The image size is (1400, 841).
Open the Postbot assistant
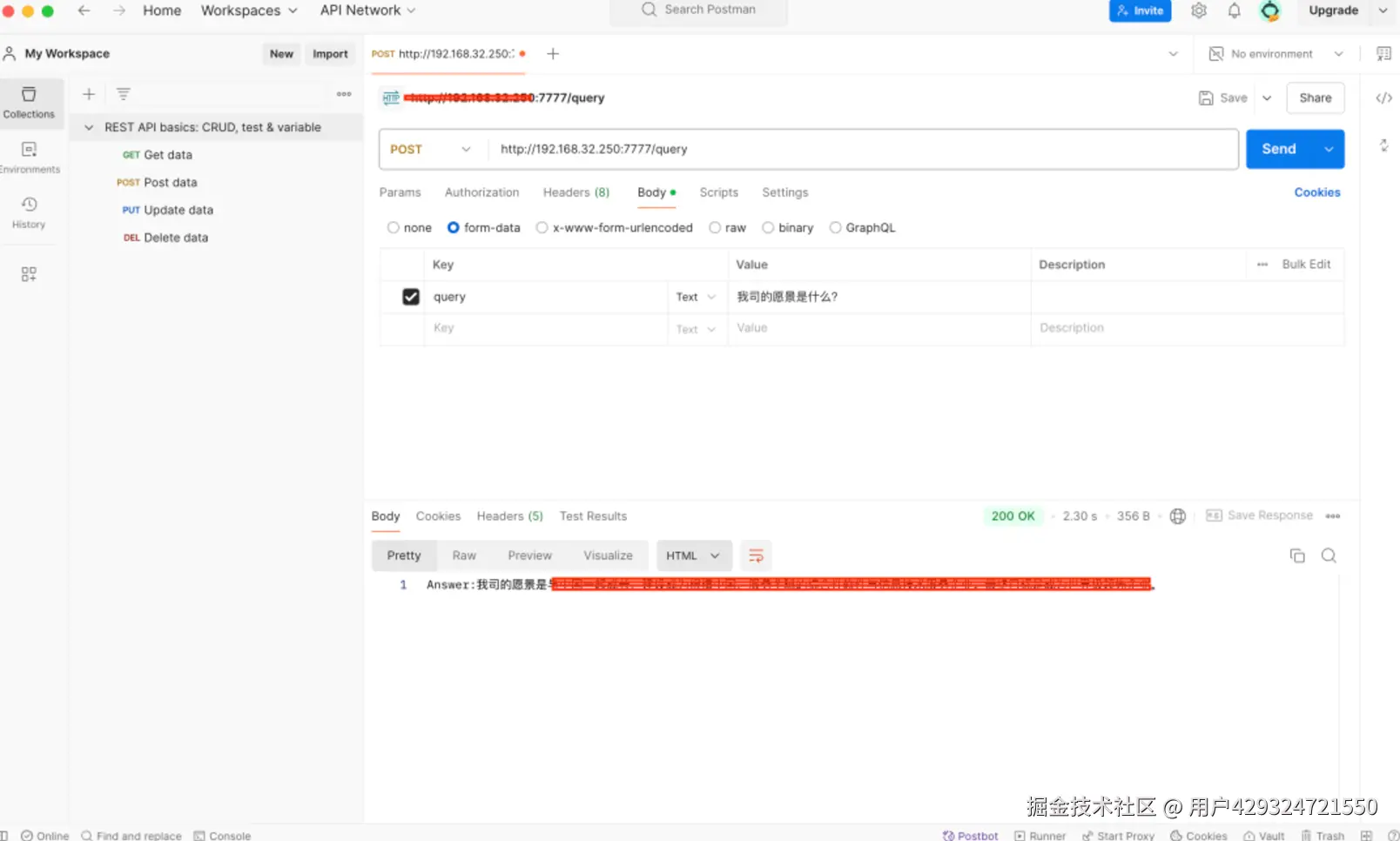[970, 835]
